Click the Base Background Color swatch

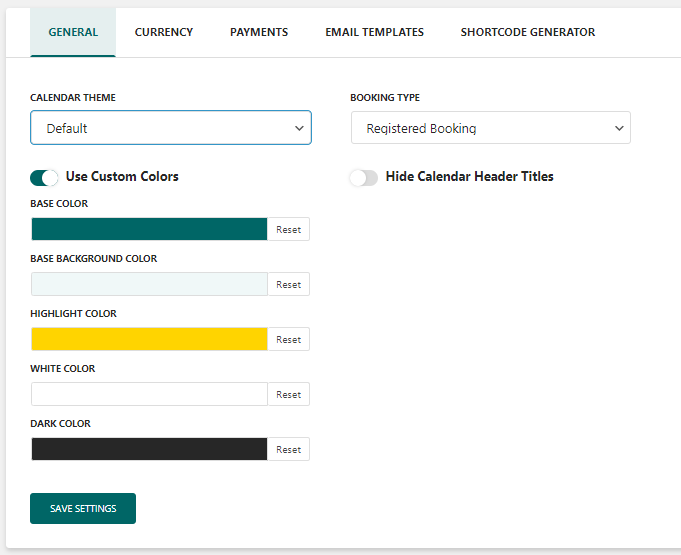pos(149,284)
